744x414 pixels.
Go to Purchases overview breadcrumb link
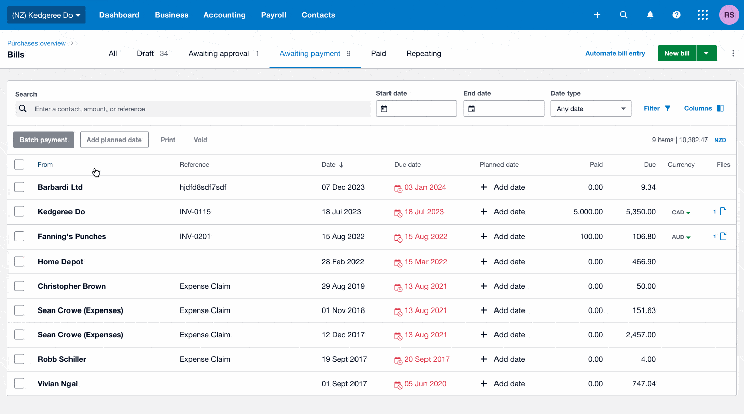click(37, 43)
